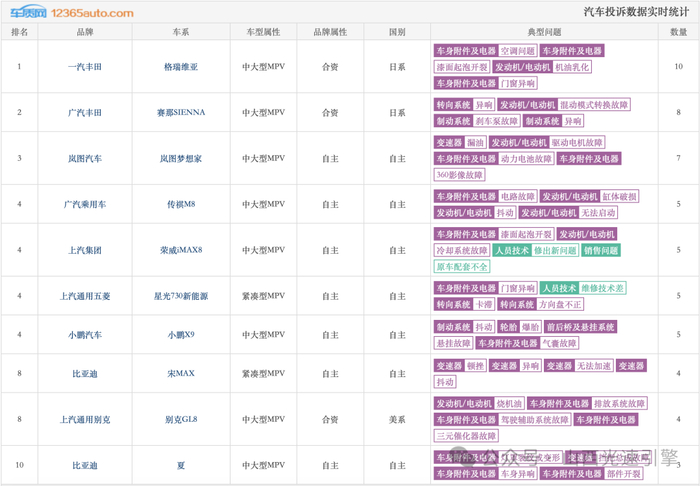This screenshot has width=700, height=486.
Task: Open the 星光730新能源 series link
Action: [181, 296]
